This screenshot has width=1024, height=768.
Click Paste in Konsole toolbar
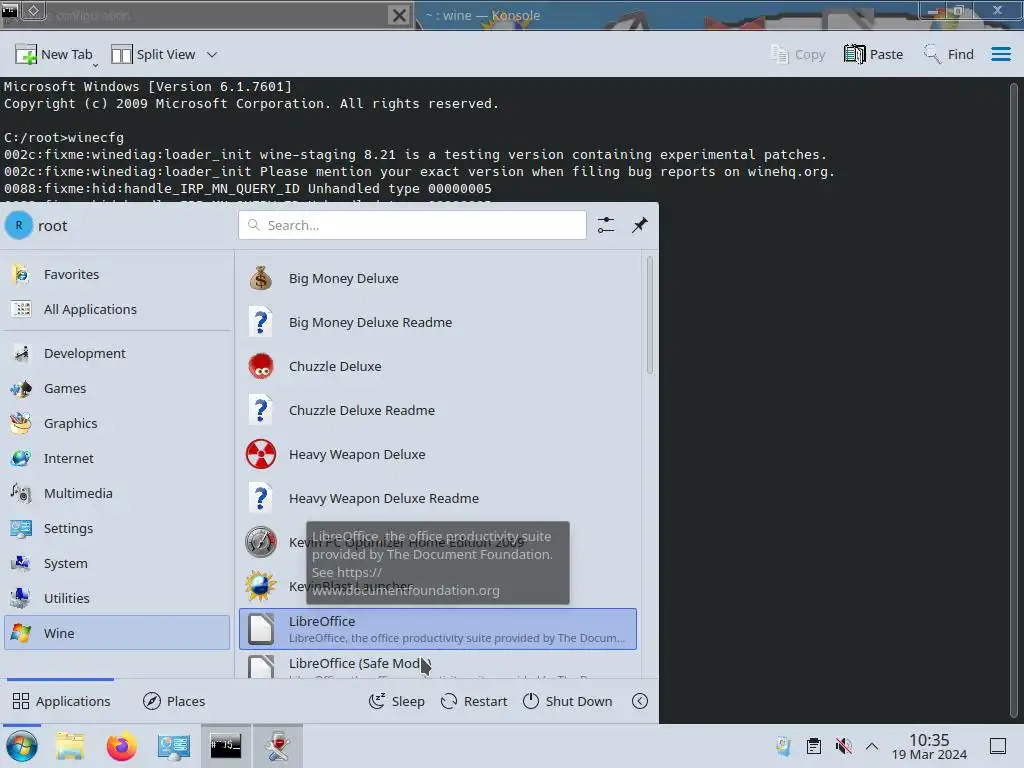click(873, 54)
